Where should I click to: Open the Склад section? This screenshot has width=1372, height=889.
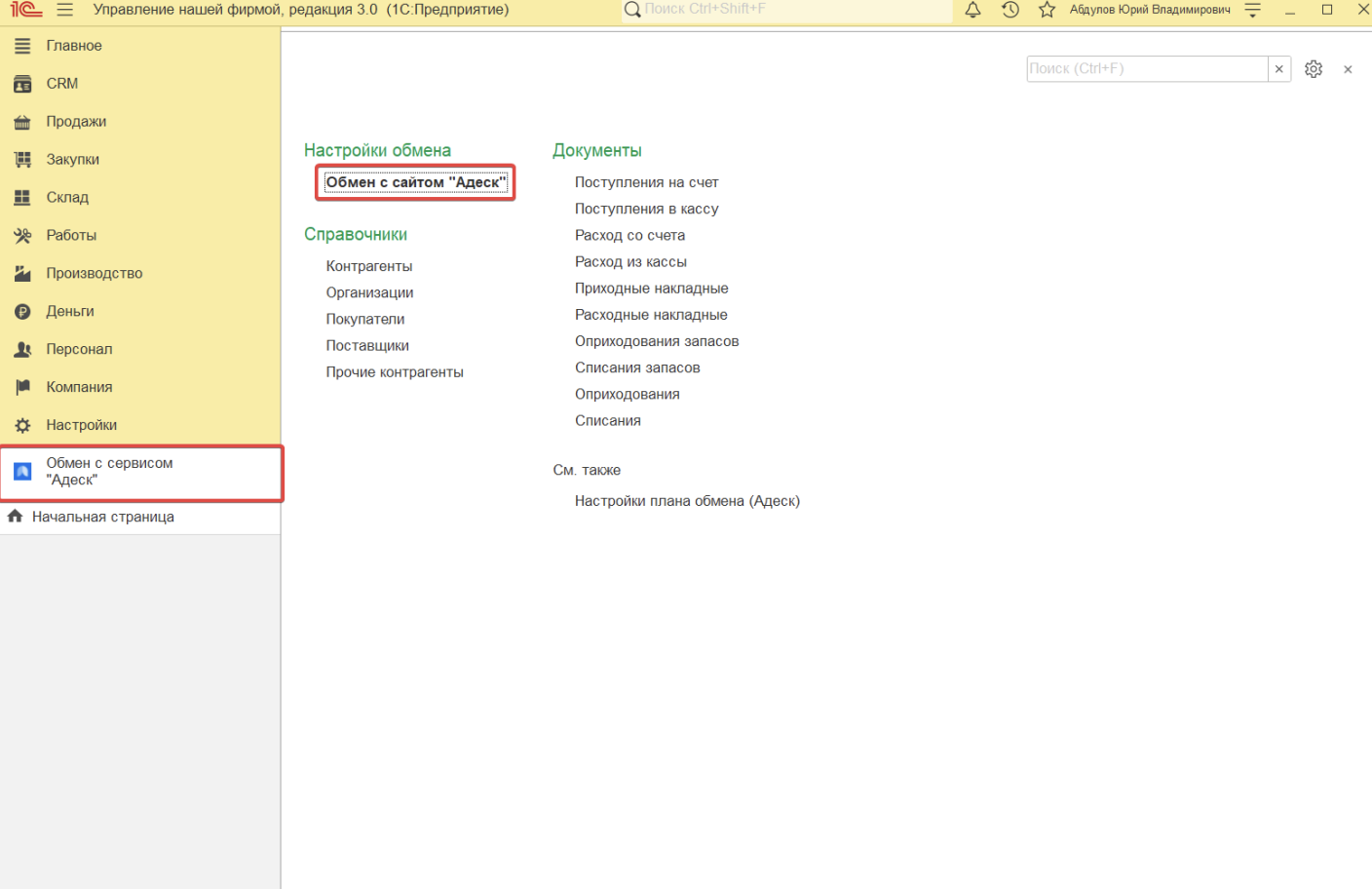point(67,198)
